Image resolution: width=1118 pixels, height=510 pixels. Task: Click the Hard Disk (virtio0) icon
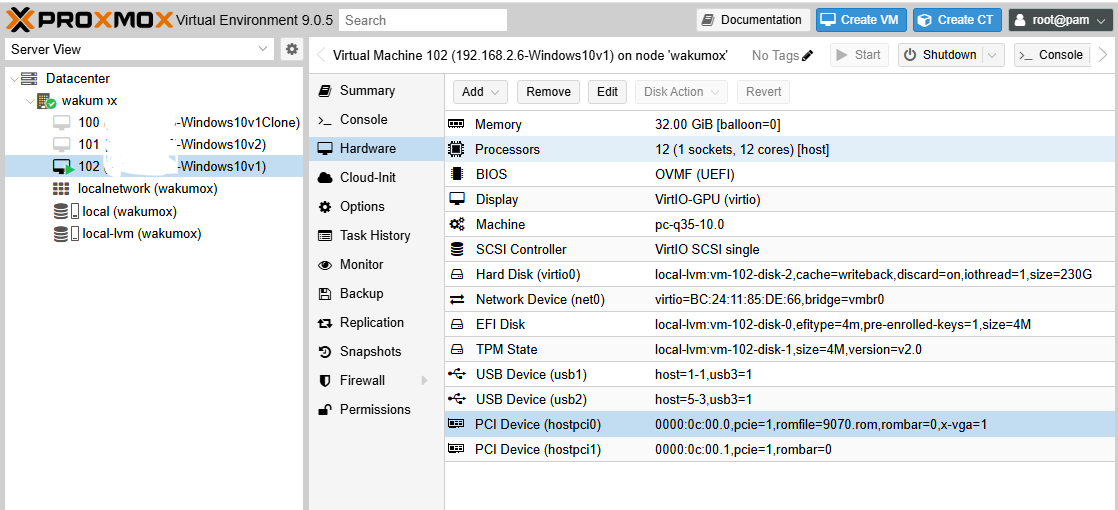pos(456,275)
